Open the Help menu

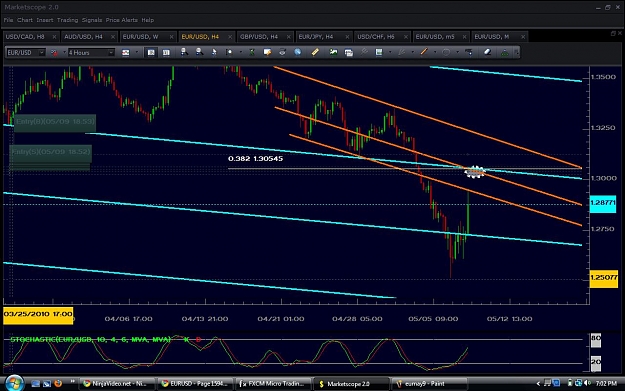tap(147, 20)
